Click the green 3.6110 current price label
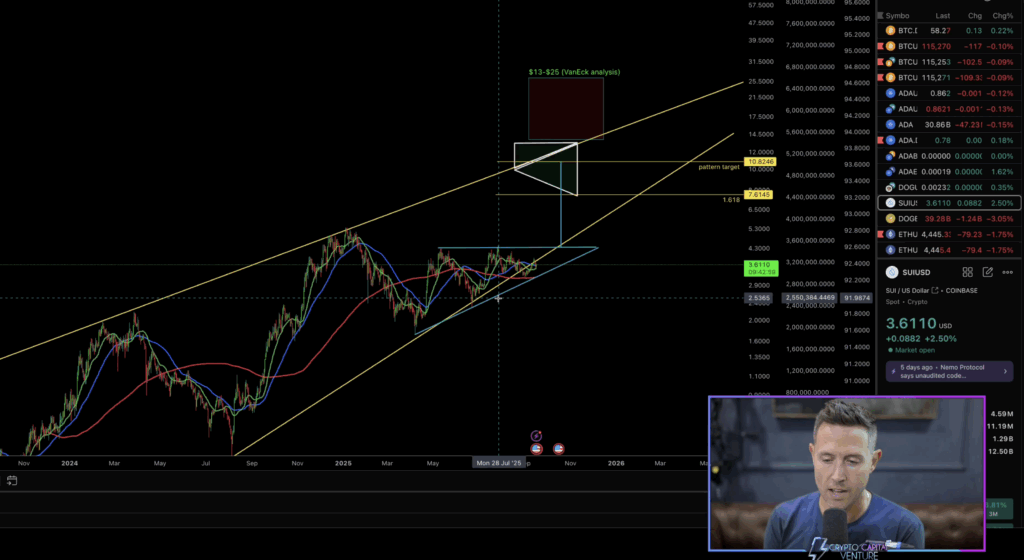1024x560 pixels. (x=759, y=265)
